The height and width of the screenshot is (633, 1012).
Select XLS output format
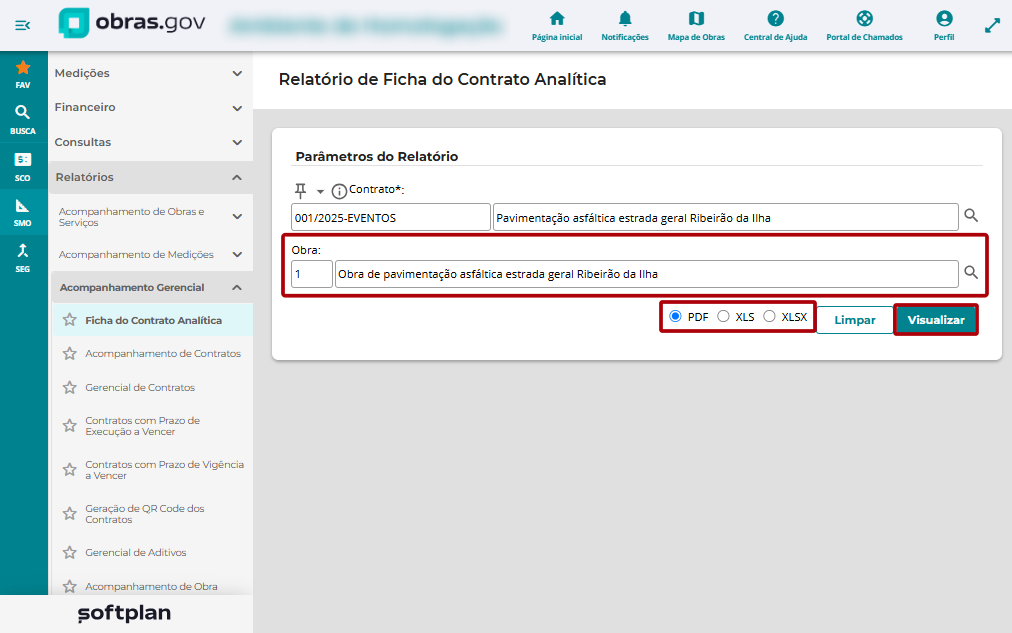(724, 316)
